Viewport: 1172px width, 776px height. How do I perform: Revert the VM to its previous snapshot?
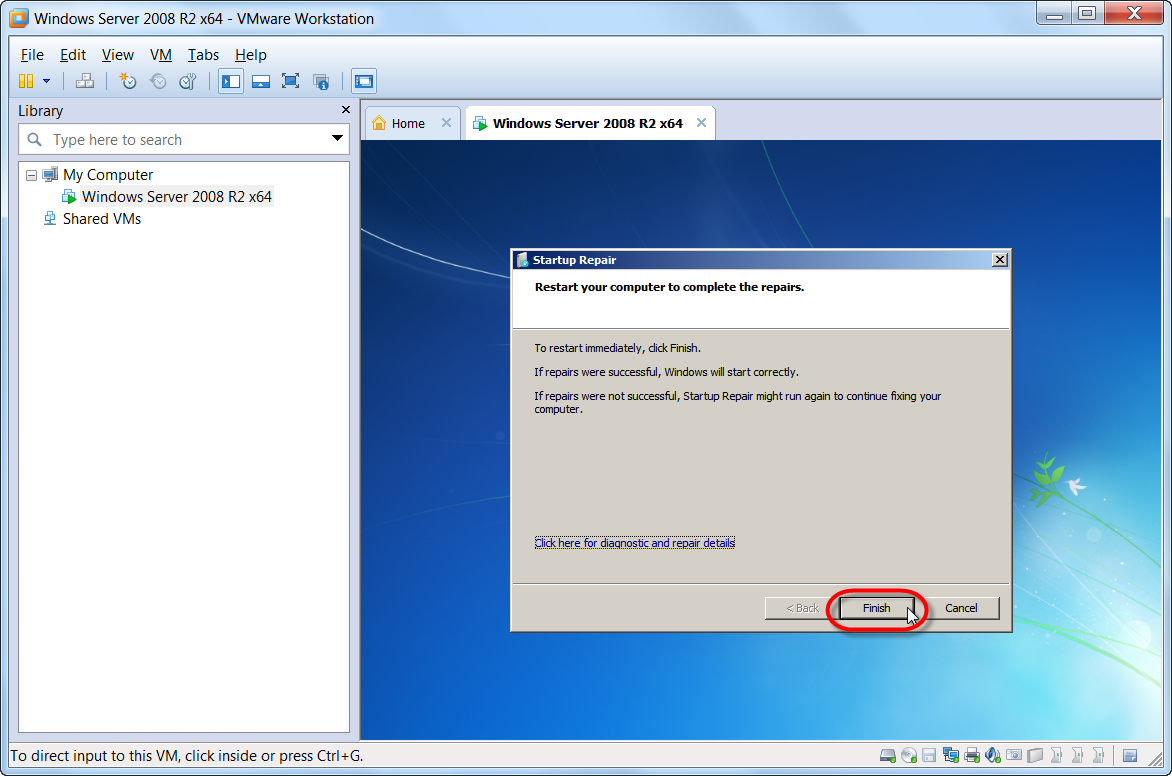tap(158, 81)
